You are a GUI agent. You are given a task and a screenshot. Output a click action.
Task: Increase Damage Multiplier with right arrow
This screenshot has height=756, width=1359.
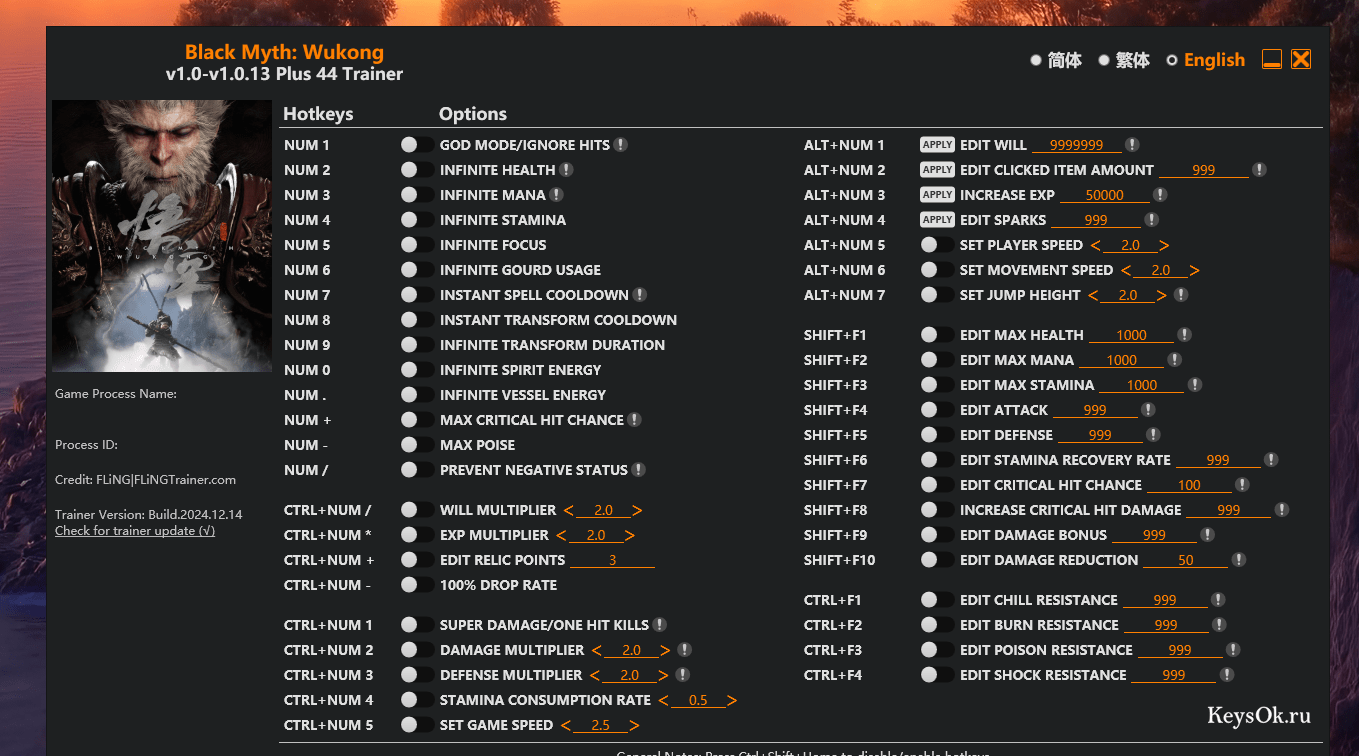coord(665,650)
